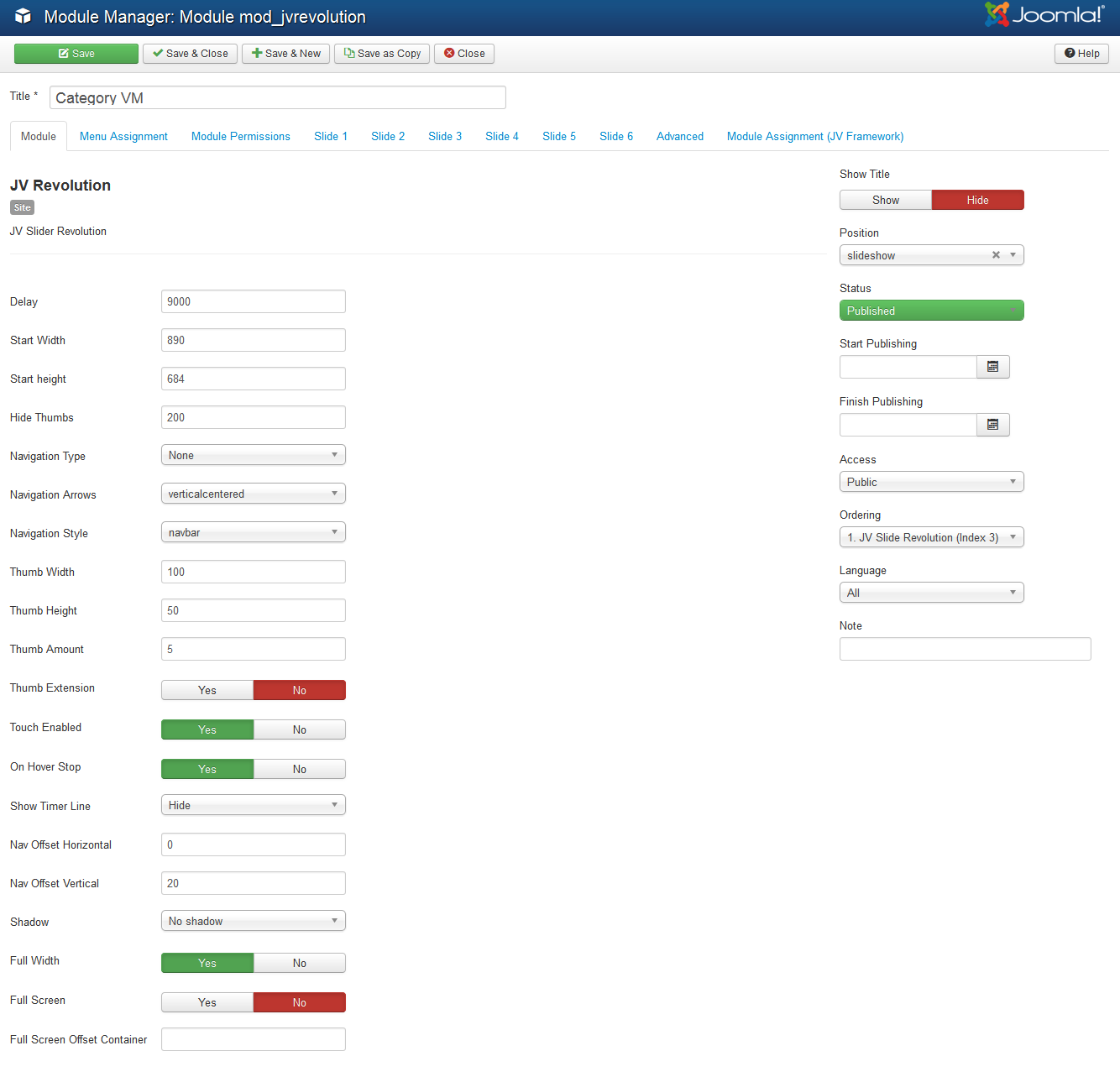Open the Navigation Style dropdown
Viewport: 1120px width, 1077px height.
[x=254, y=532]
